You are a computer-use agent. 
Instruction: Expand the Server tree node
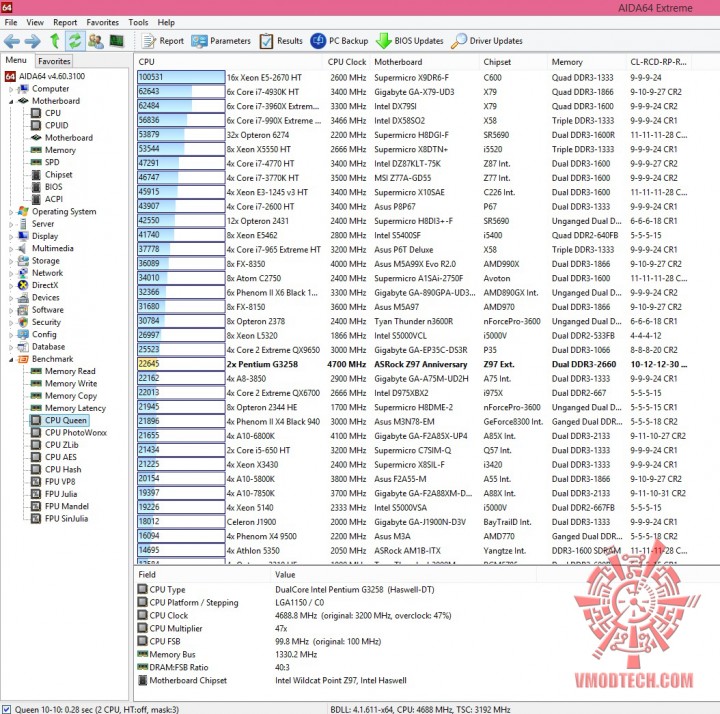click(11, 225)
